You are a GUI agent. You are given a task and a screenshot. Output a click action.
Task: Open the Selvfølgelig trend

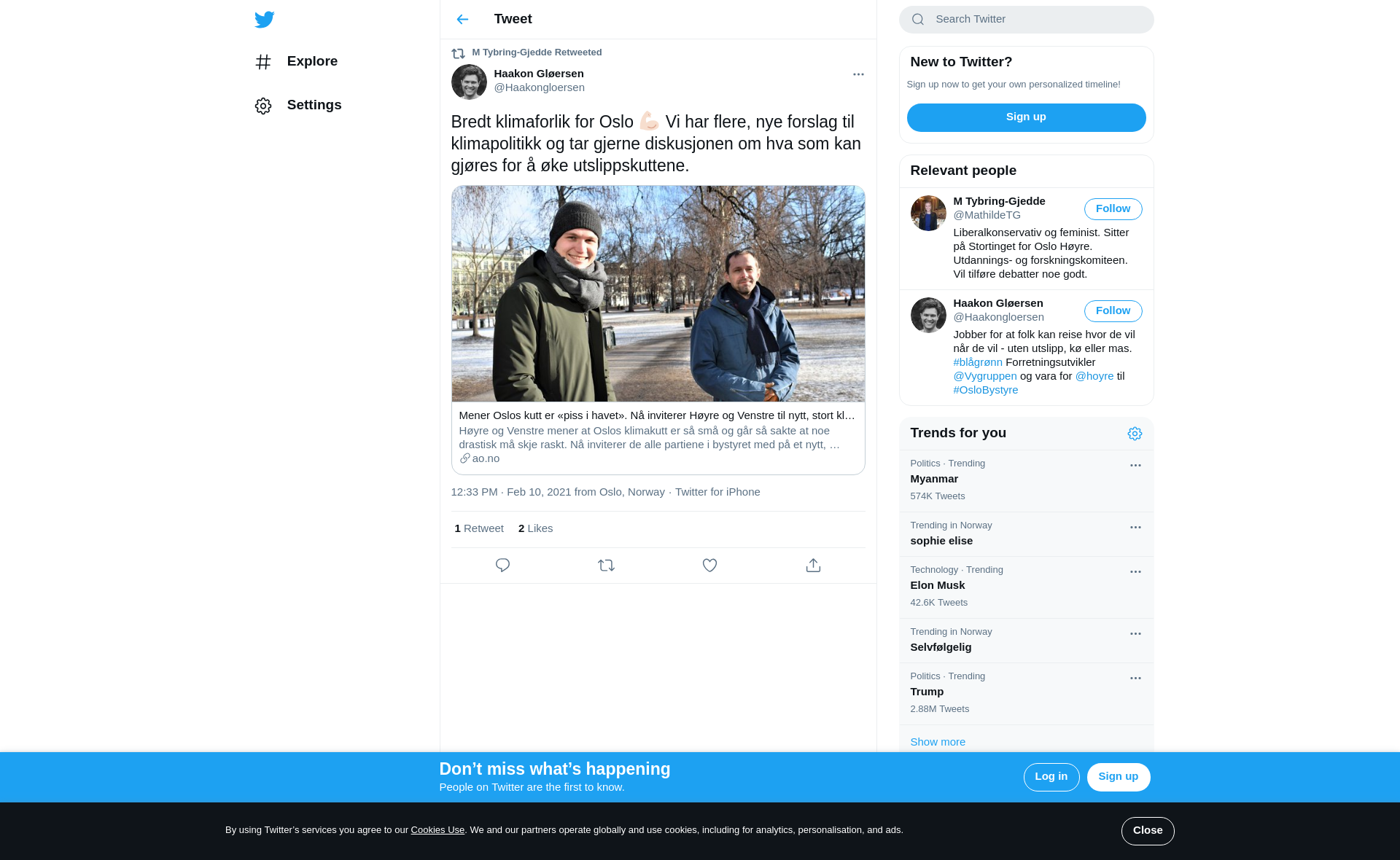[1026, 641]
